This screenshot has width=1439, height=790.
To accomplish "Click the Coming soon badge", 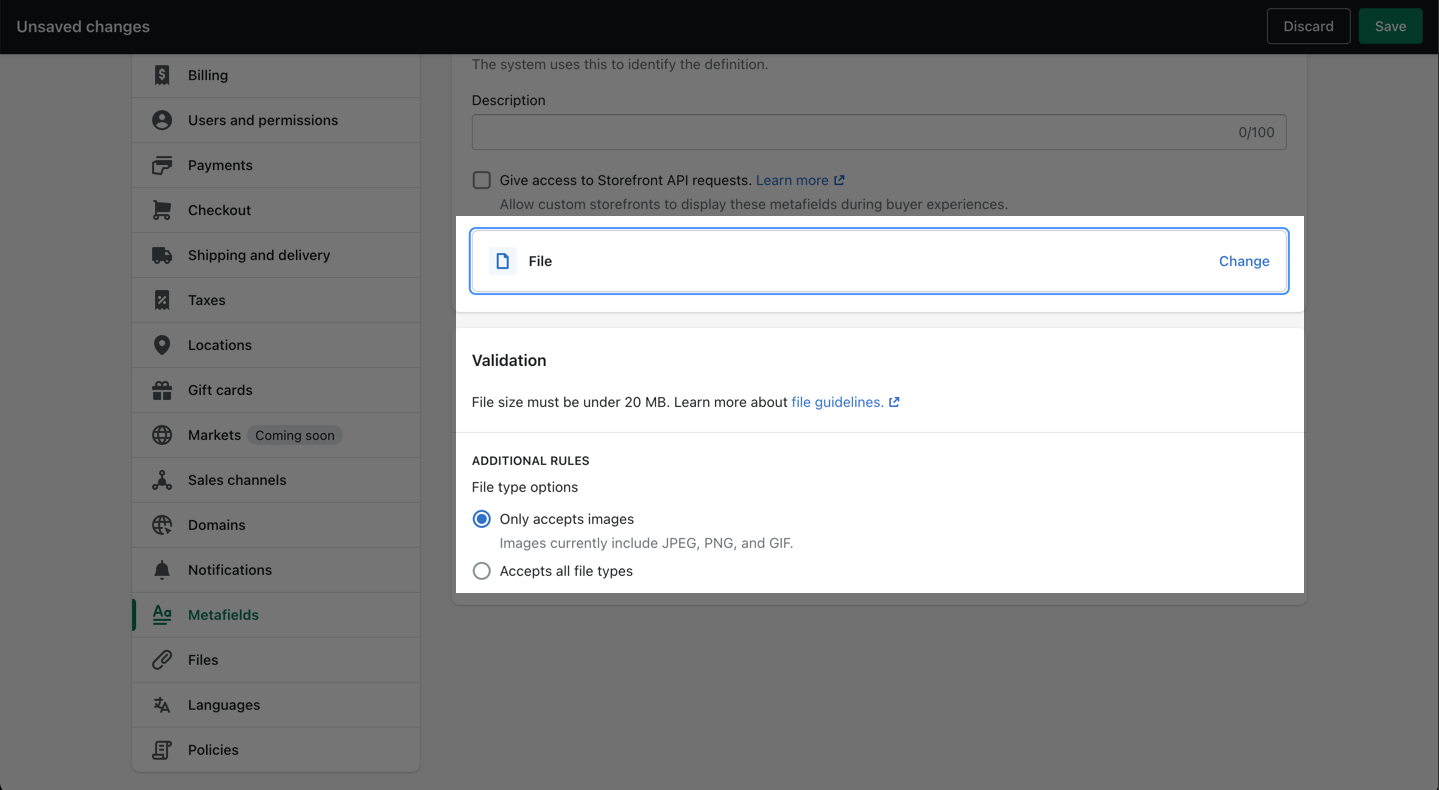I will (295, 435).
